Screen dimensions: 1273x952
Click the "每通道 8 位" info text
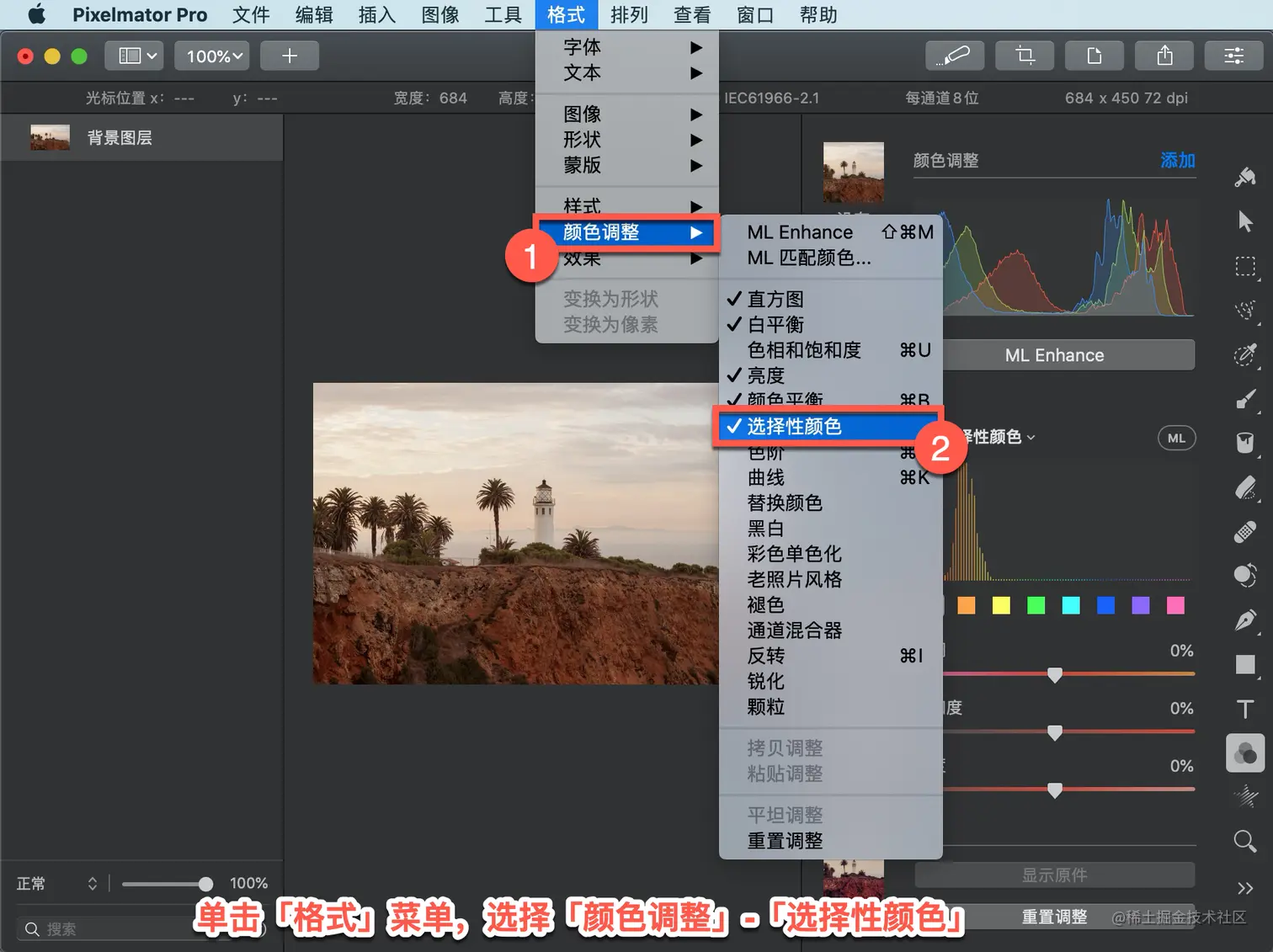point(942,98)
